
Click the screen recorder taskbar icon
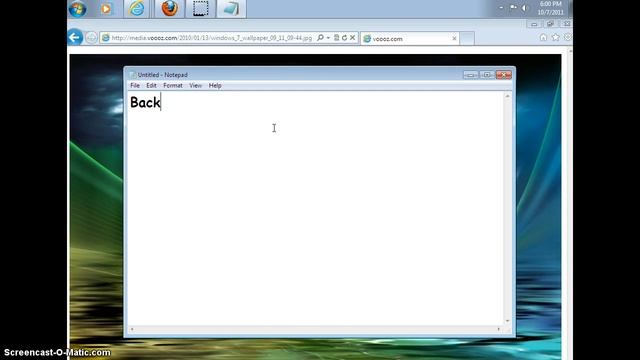point(200,9)
